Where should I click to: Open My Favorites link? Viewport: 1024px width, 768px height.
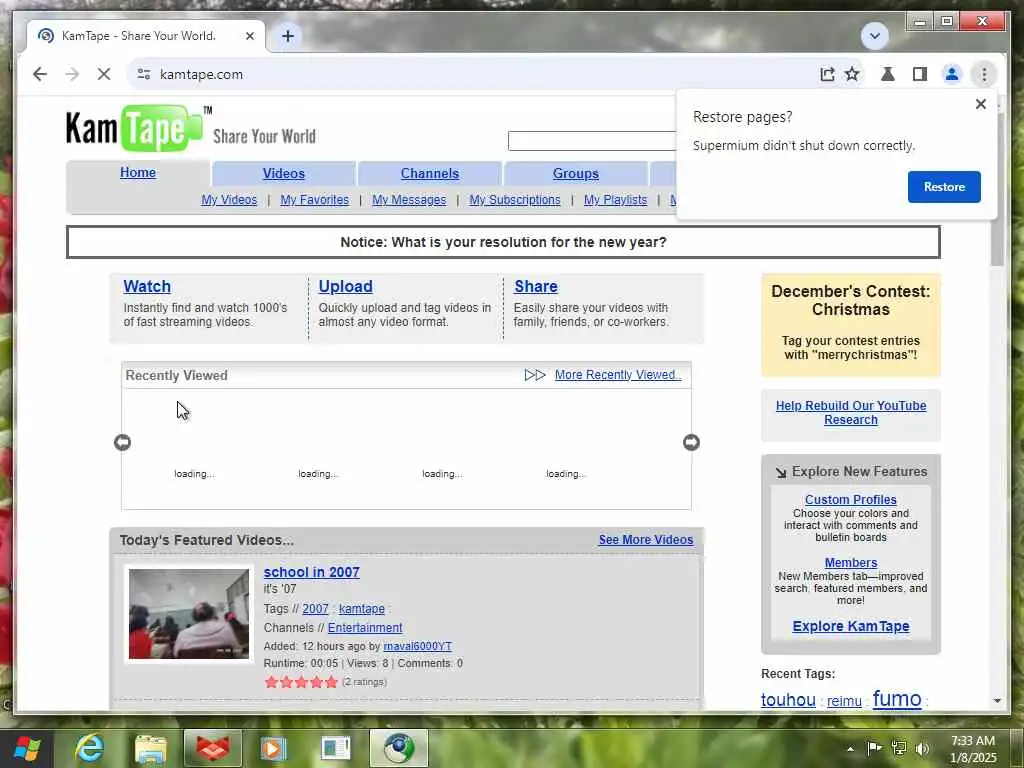pos(315,200)
